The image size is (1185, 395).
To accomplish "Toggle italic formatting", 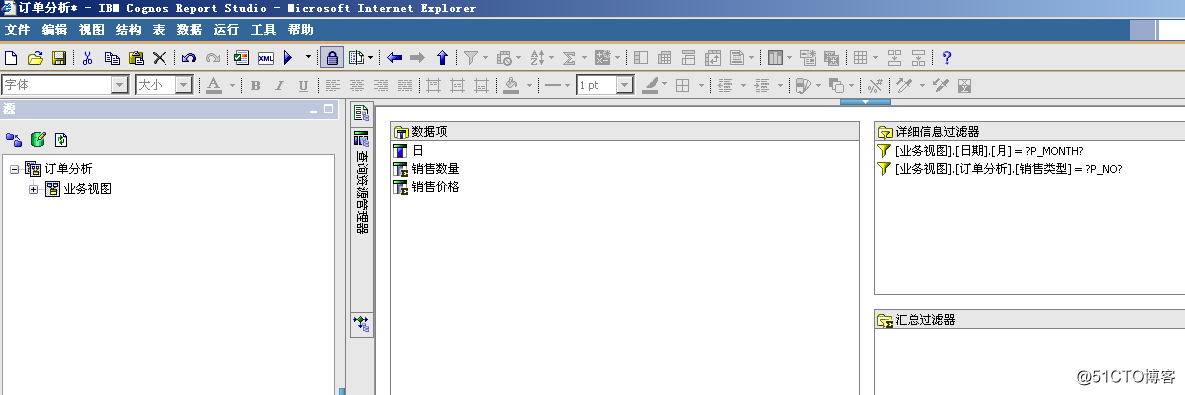I will 279,85.
